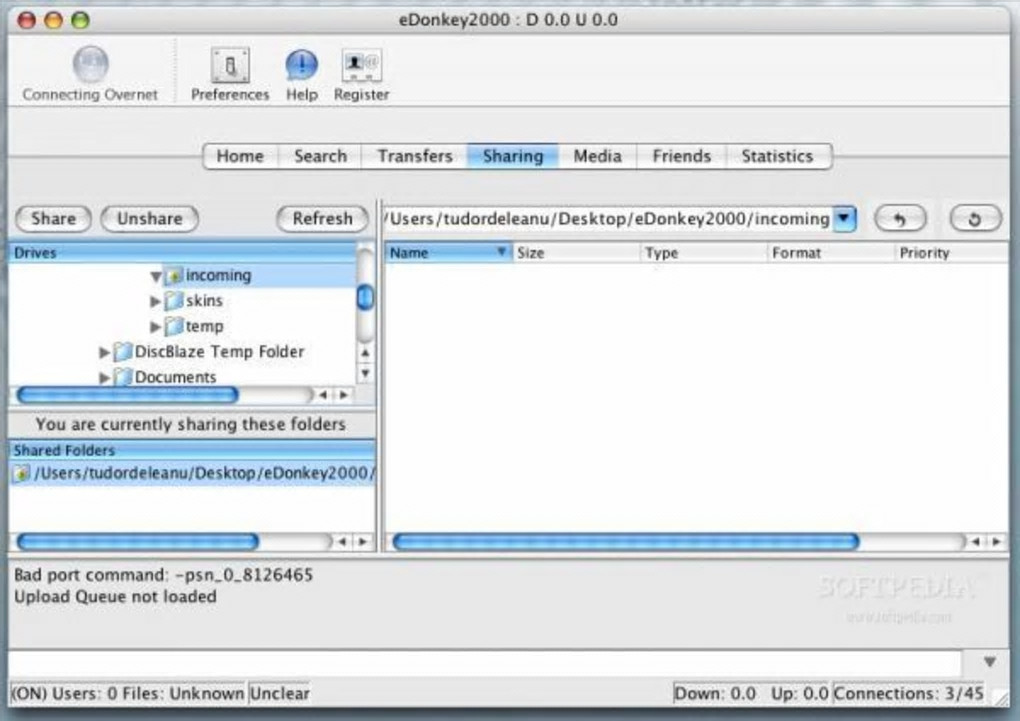Click the Shared Folders scroll right arrow
This screenshot has width=1020, height=721.
coord(363,541)
